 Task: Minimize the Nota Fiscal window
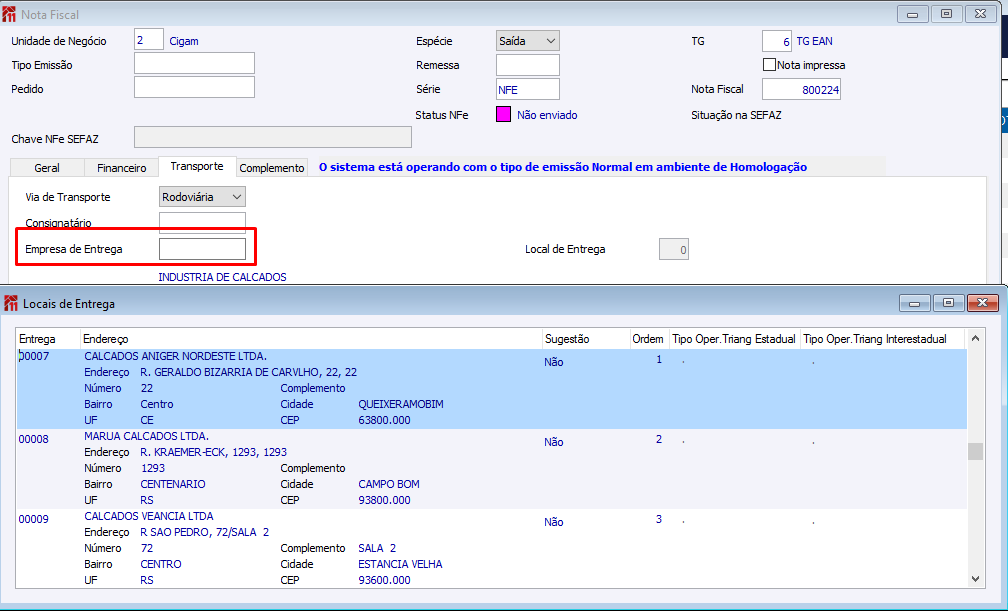(912, 14)
